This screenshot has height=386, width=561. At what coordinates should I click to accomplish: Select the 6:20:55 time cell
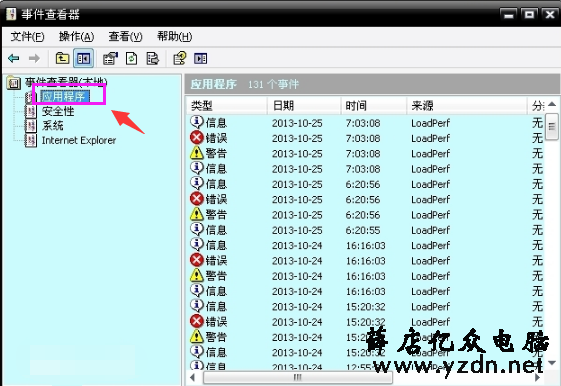point(363,230)
